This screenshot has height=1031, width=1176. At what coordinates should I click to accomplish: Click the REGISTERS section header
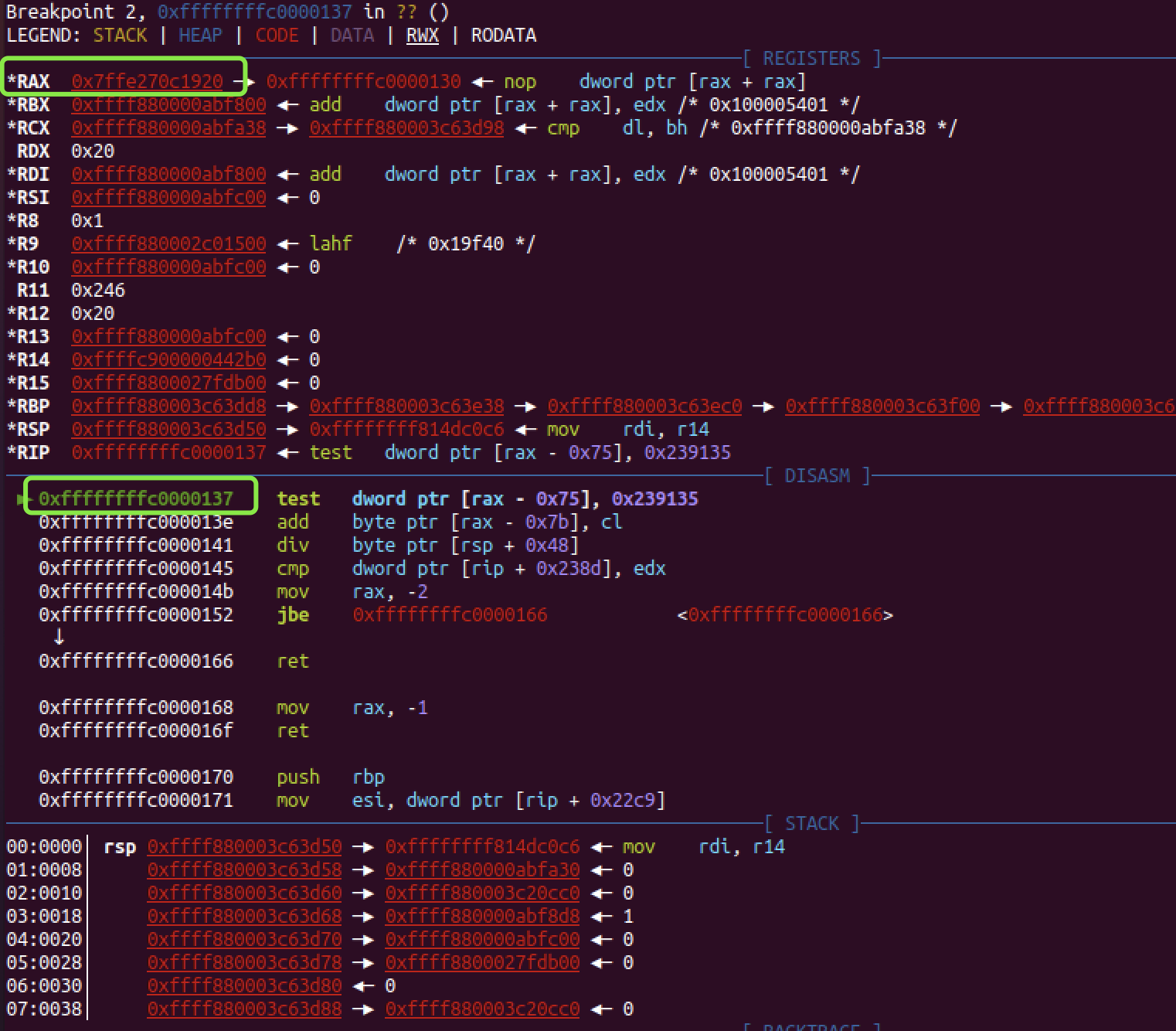click(x=811, y=59)
